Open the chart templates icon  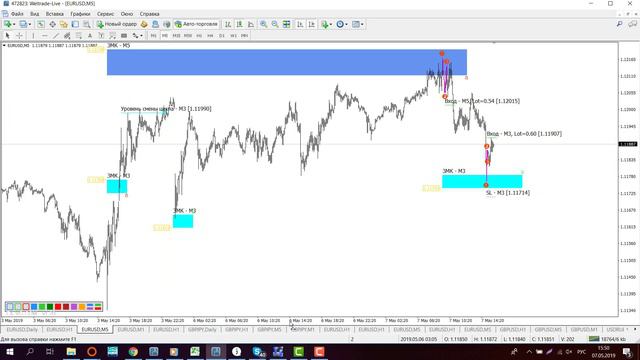click(356, 24)
